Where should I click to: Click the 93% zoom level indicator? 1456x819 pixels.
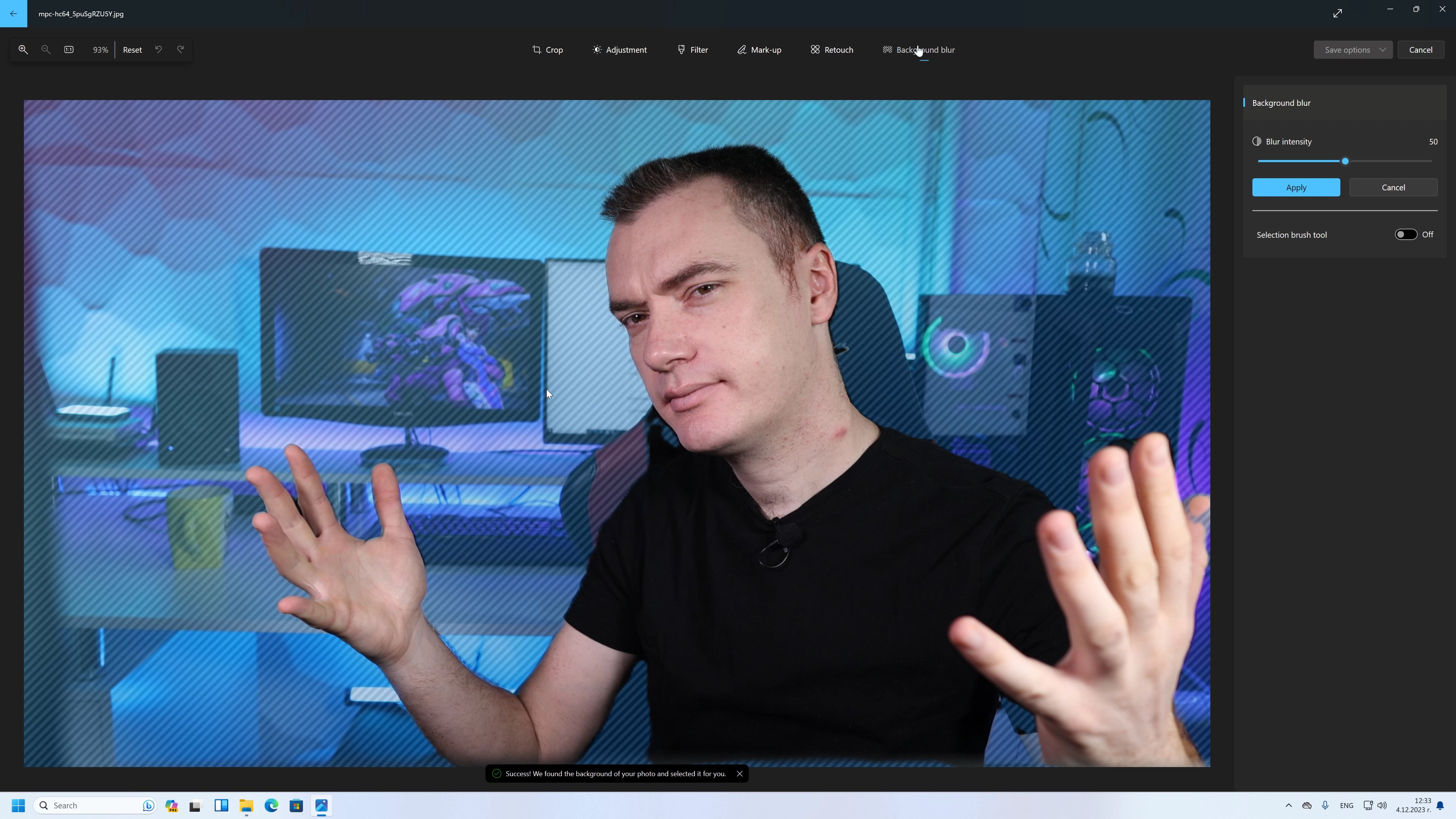(x=100, y=50)
